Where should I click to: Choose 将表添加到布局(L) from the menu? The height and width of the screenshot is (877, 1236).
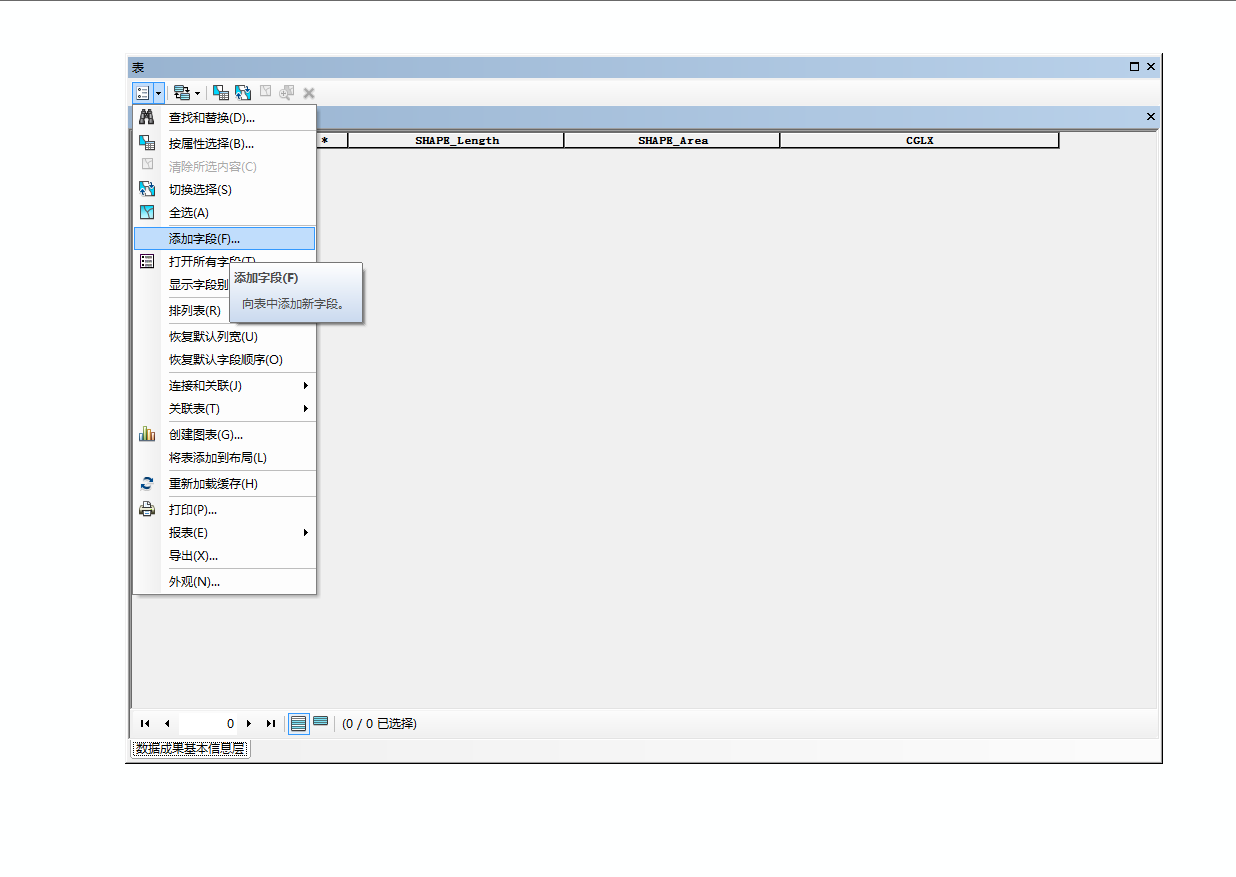tap(225, 457)
